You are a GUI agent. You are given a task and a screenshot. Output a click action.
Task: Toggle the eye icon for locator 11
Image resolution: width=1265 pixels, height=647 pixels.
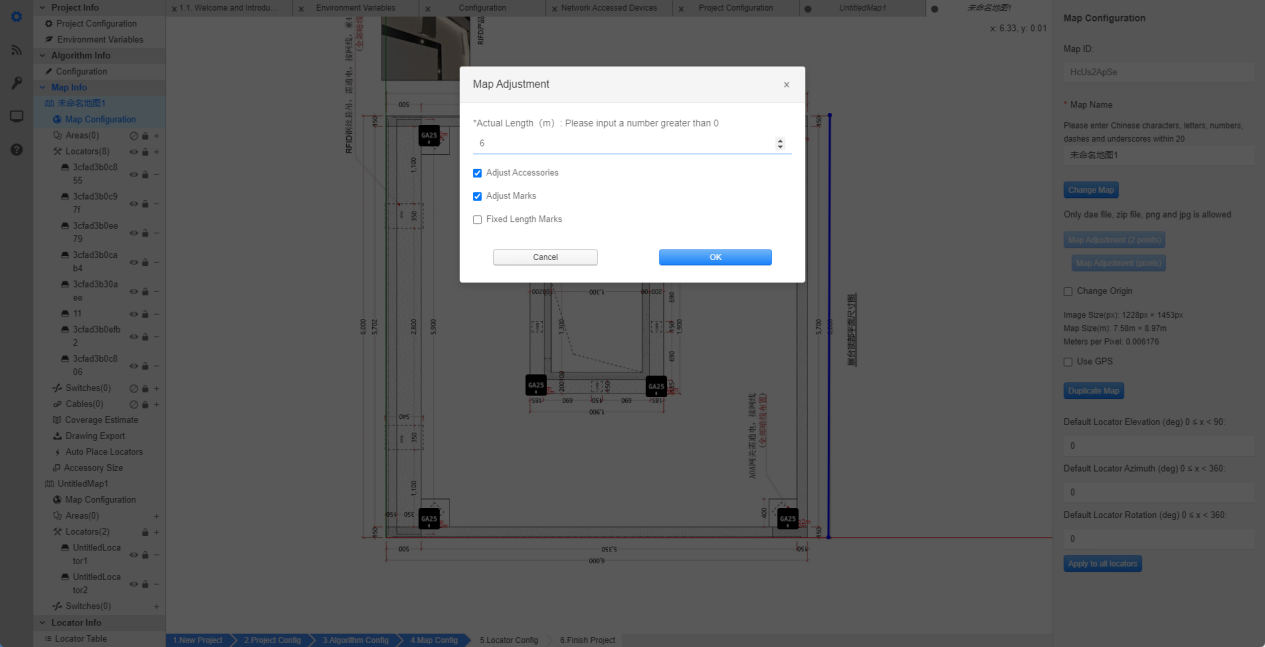click(134, 314)
